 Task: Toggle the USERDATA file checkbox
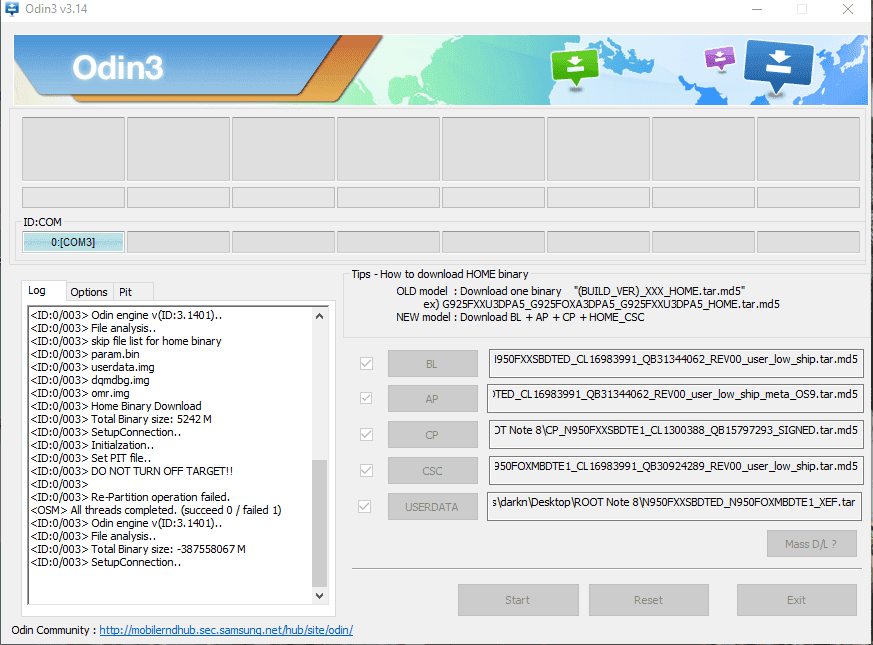pyautogui.click(x=365, y=507)
